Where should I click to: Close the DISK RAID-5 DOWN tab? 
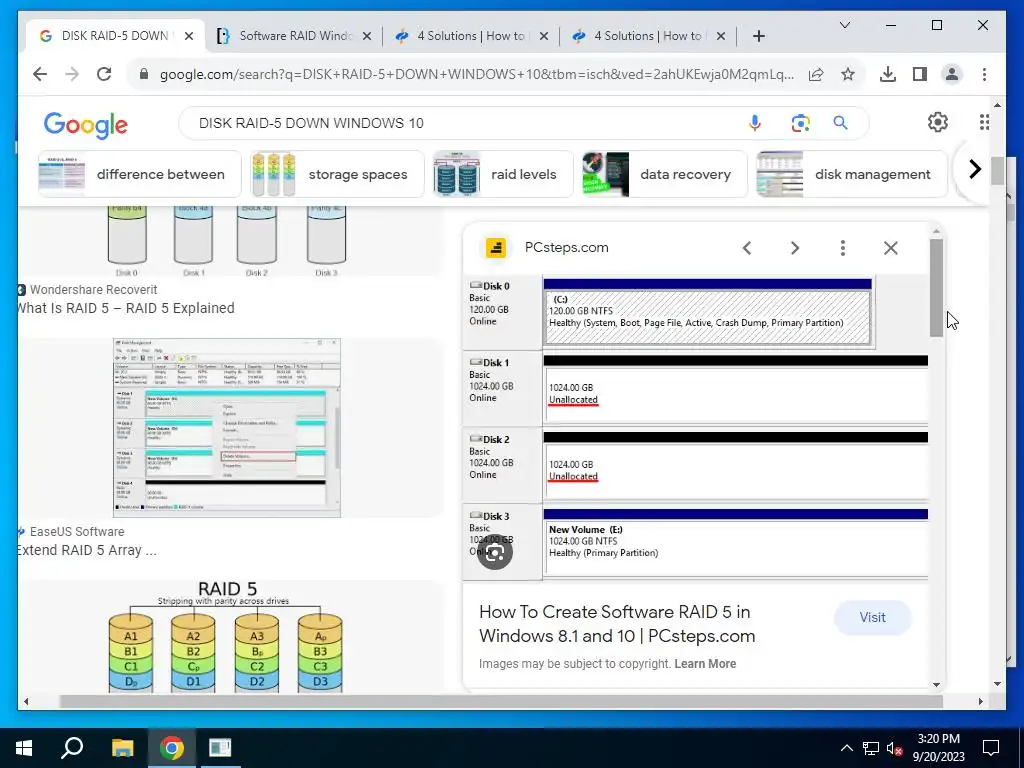[x=189, y=37]
